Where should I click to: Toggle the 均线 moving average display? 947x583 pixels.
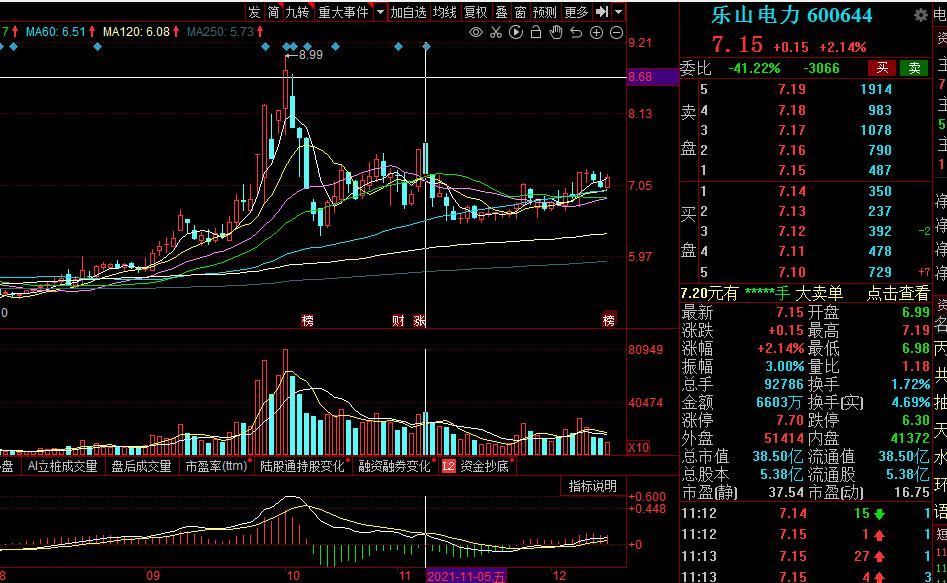point(445,12)
